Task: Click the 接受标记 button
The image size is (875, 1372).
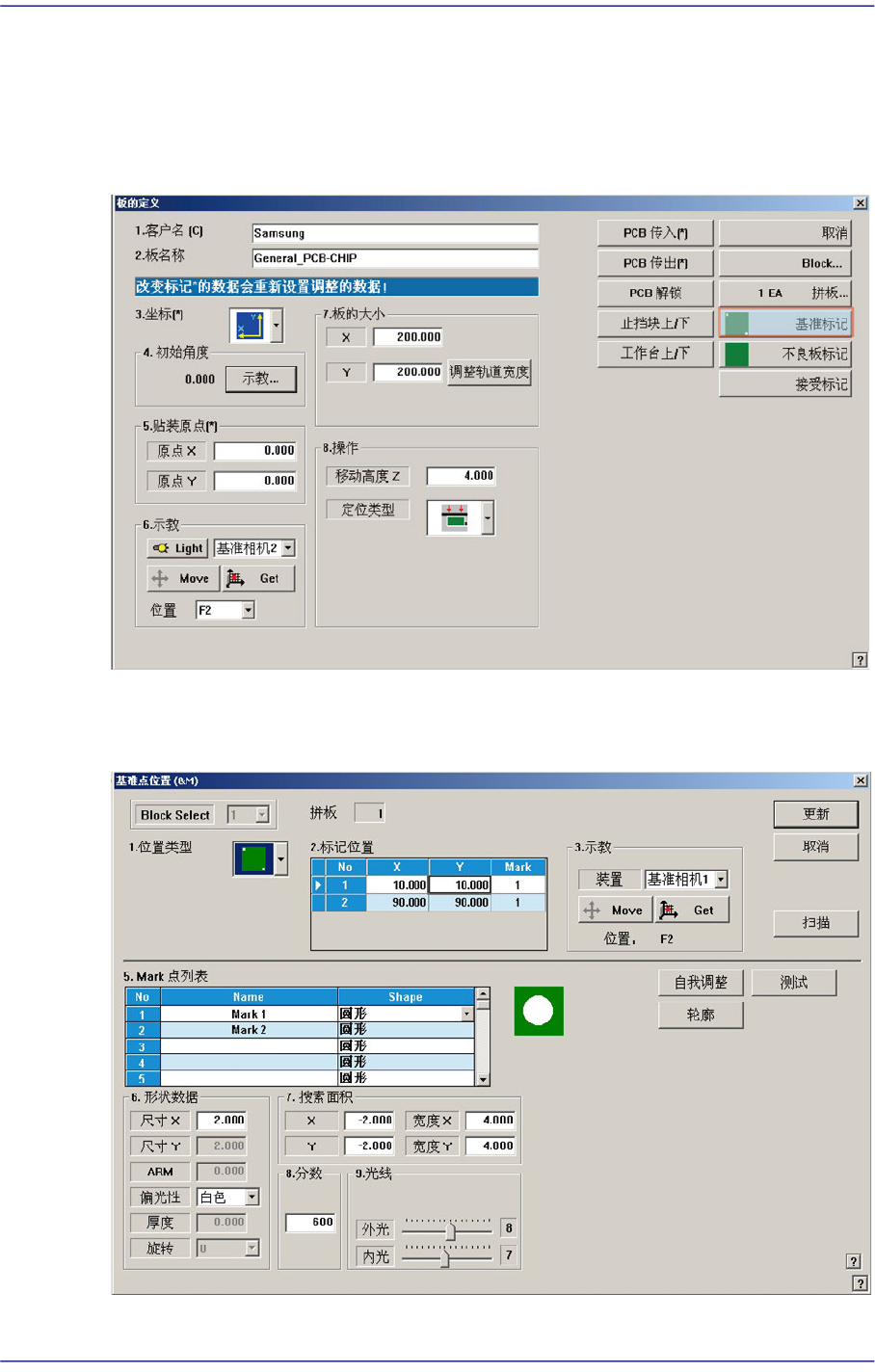Action: click(785, 383)
